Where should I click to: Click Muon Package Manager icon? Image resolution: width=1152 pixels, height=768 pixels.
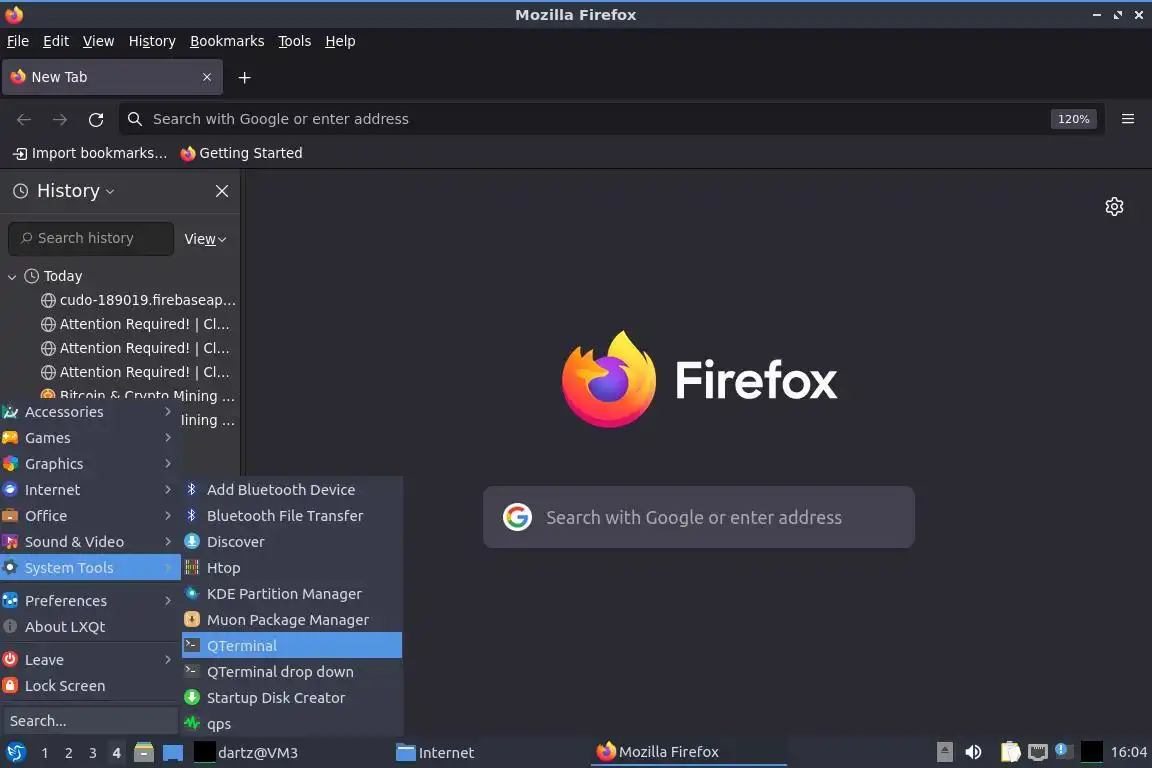tap(192, 620)
